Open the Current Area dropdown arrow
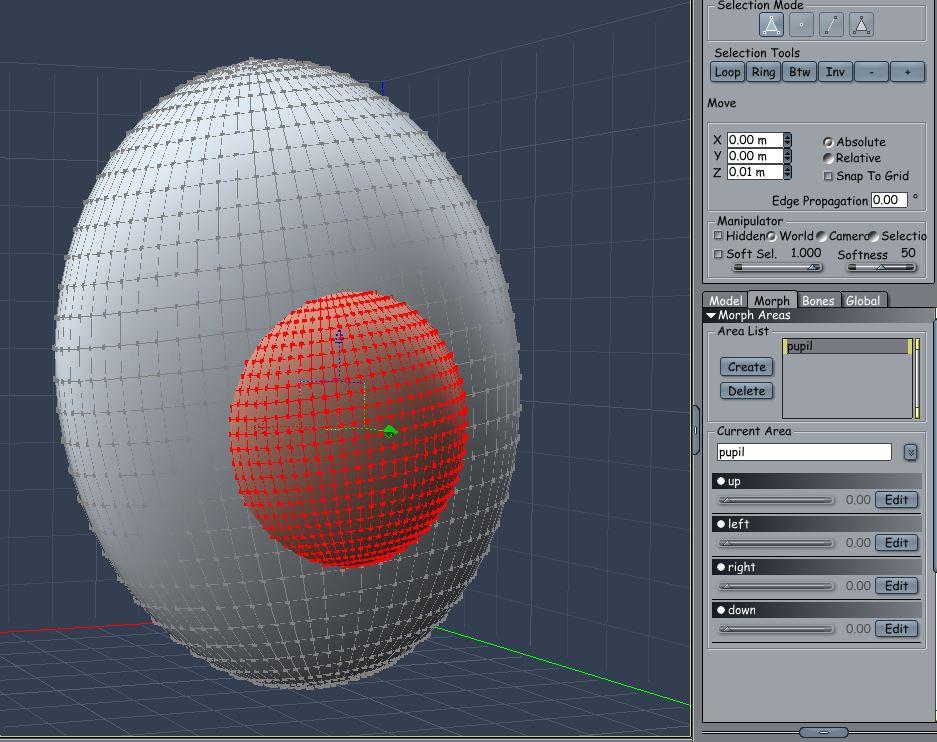This screenshot has width=937, height=742. pyautogui.click(x=910, y=452)
